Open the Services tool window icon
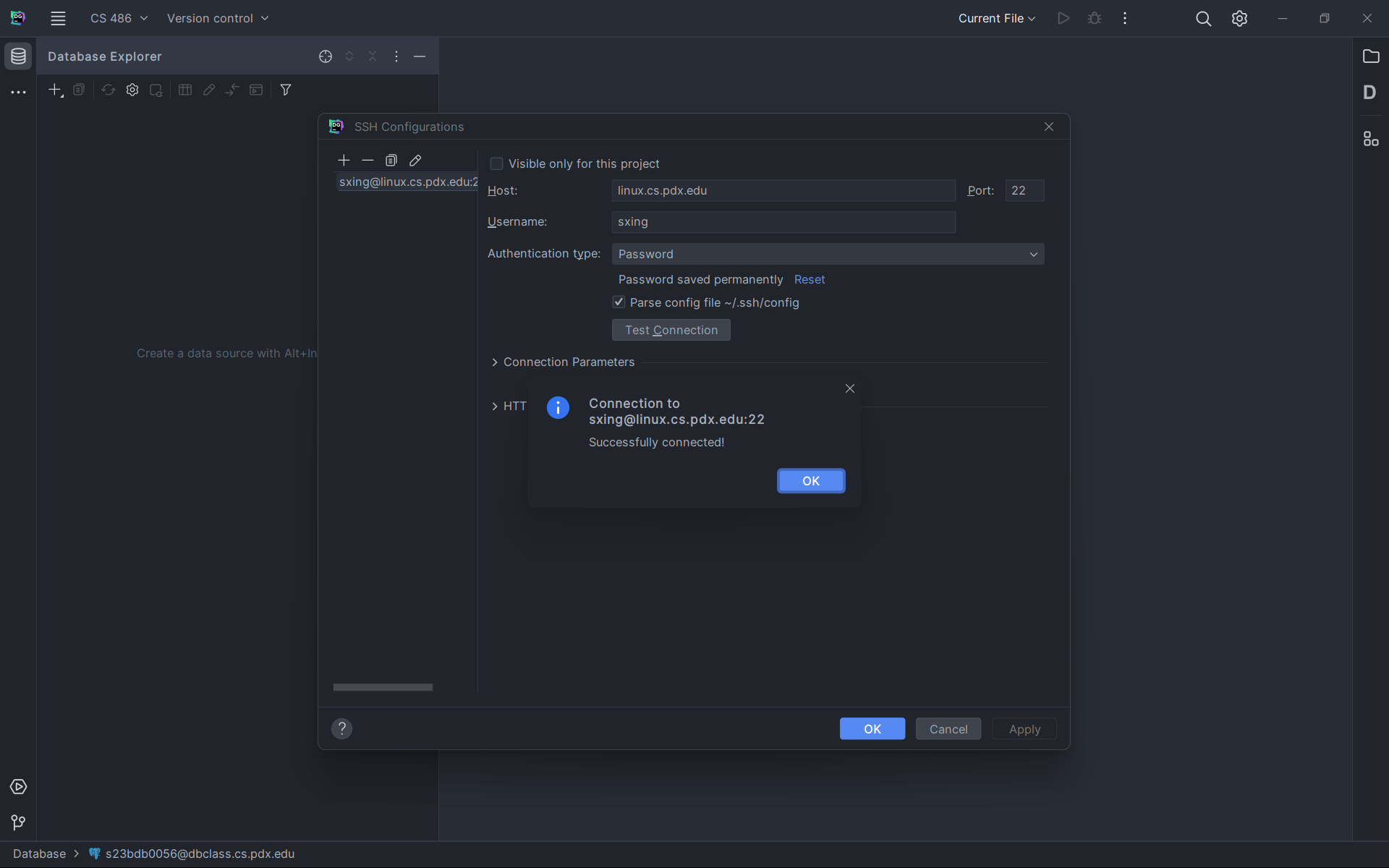The width and height of the screenshot is (1389, 868). pyautogui.click(x=18, y=786)
